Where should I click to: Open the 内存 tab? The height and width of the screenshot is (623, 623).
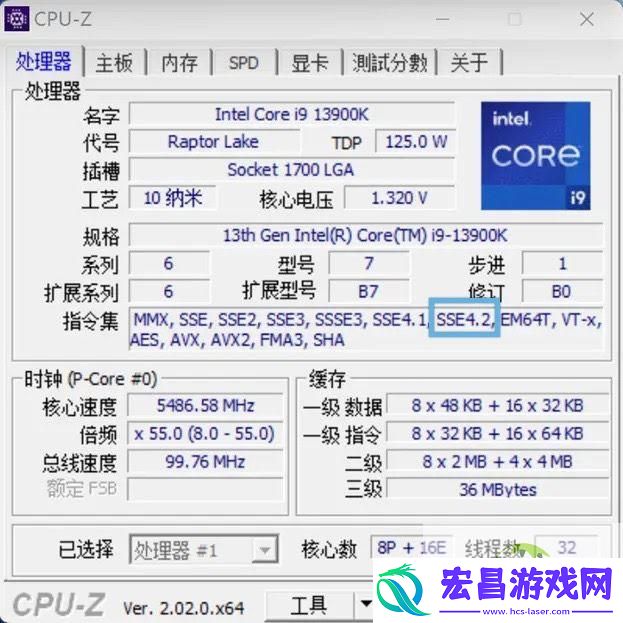click(180, 62)
